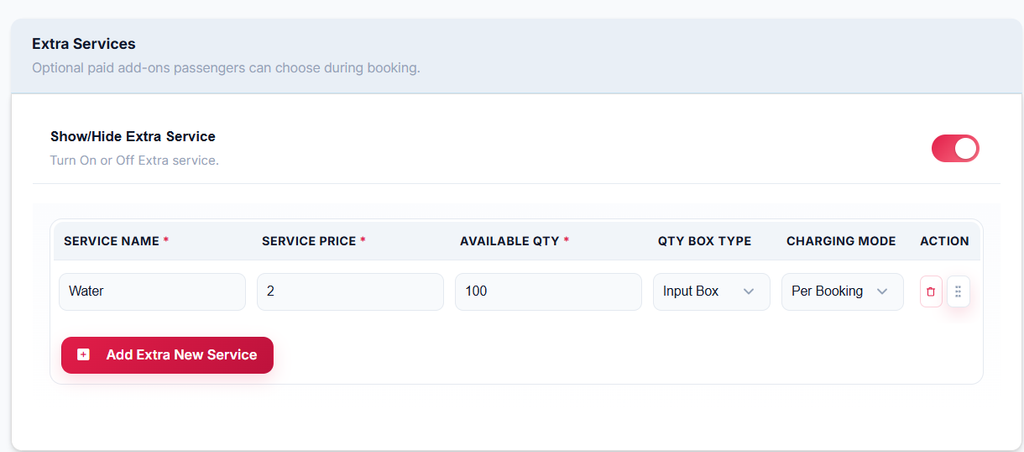
Task: Delete the Water service row
Action: click(x=931, y=291)
